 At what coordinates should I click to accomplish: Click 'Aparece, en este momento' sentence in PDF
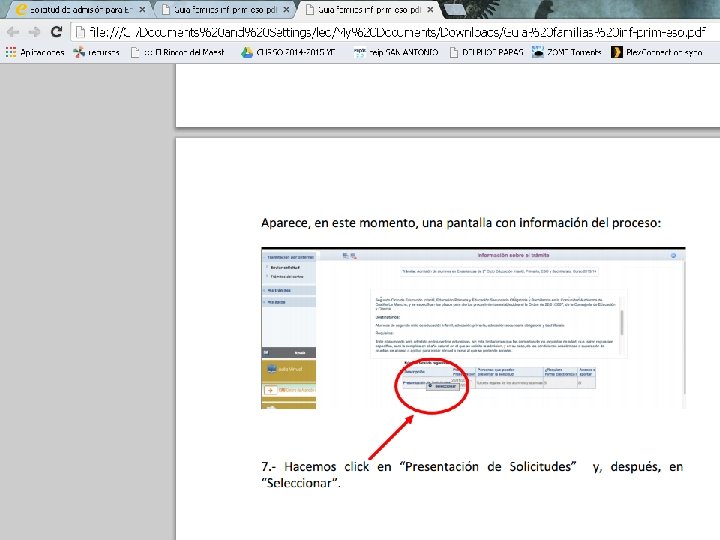[x=461, y=223]
